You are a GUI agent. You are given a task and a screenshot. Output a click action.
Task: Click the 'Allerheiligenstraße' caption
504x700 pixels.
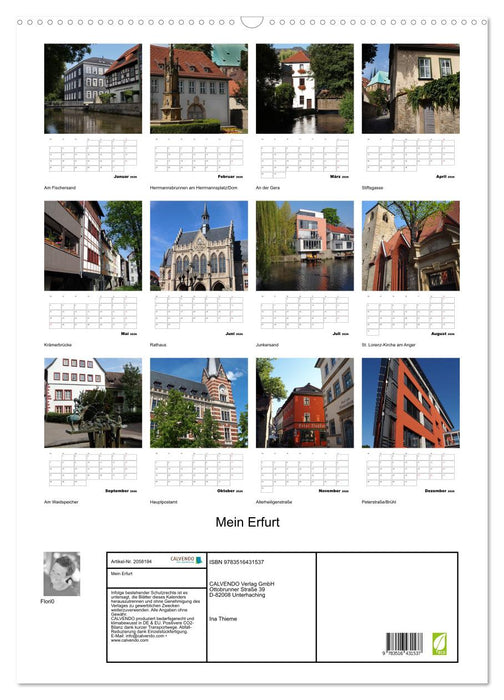pyautogui.click(x=274, y=502)
